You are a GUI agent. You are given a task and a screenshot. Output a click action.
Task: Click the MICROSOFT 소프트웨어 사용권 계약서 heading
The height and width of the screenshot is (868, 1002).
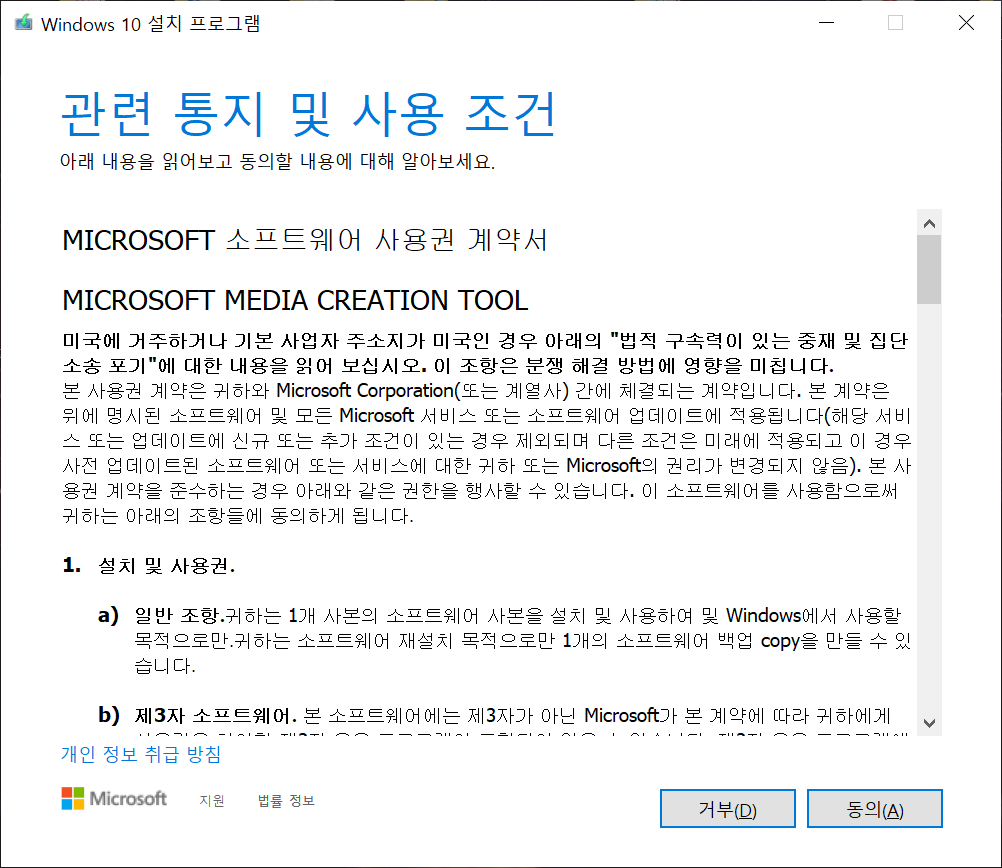(305, 240)
